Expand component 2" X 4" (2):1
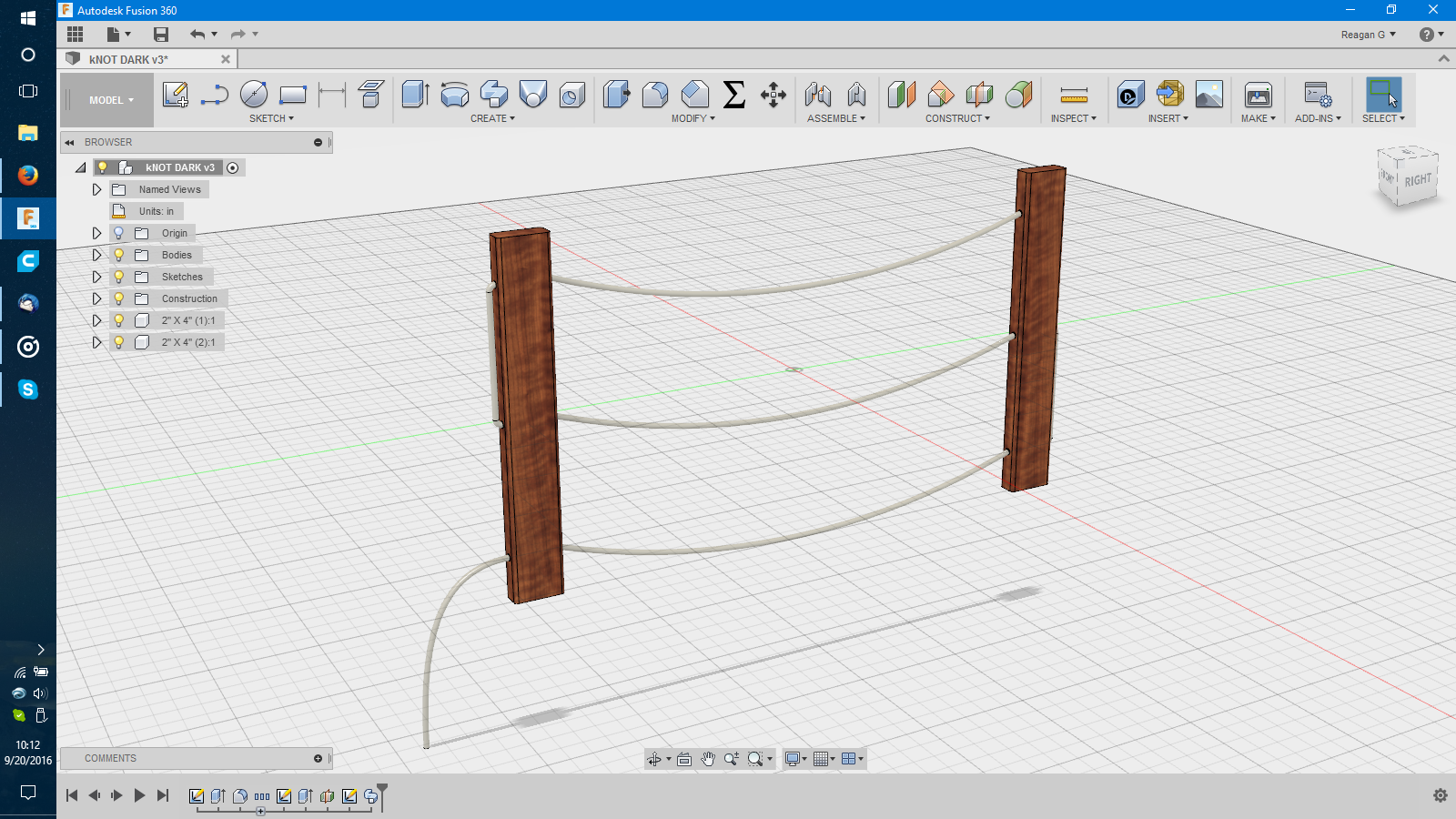The image size is (1456, 819). coord(96,342)
